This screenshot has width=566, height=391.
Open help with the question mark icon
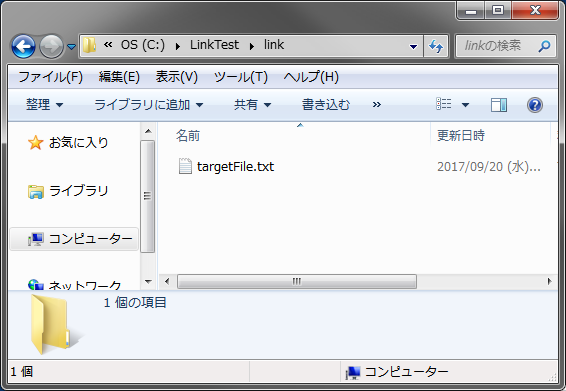tap(535, 105)
